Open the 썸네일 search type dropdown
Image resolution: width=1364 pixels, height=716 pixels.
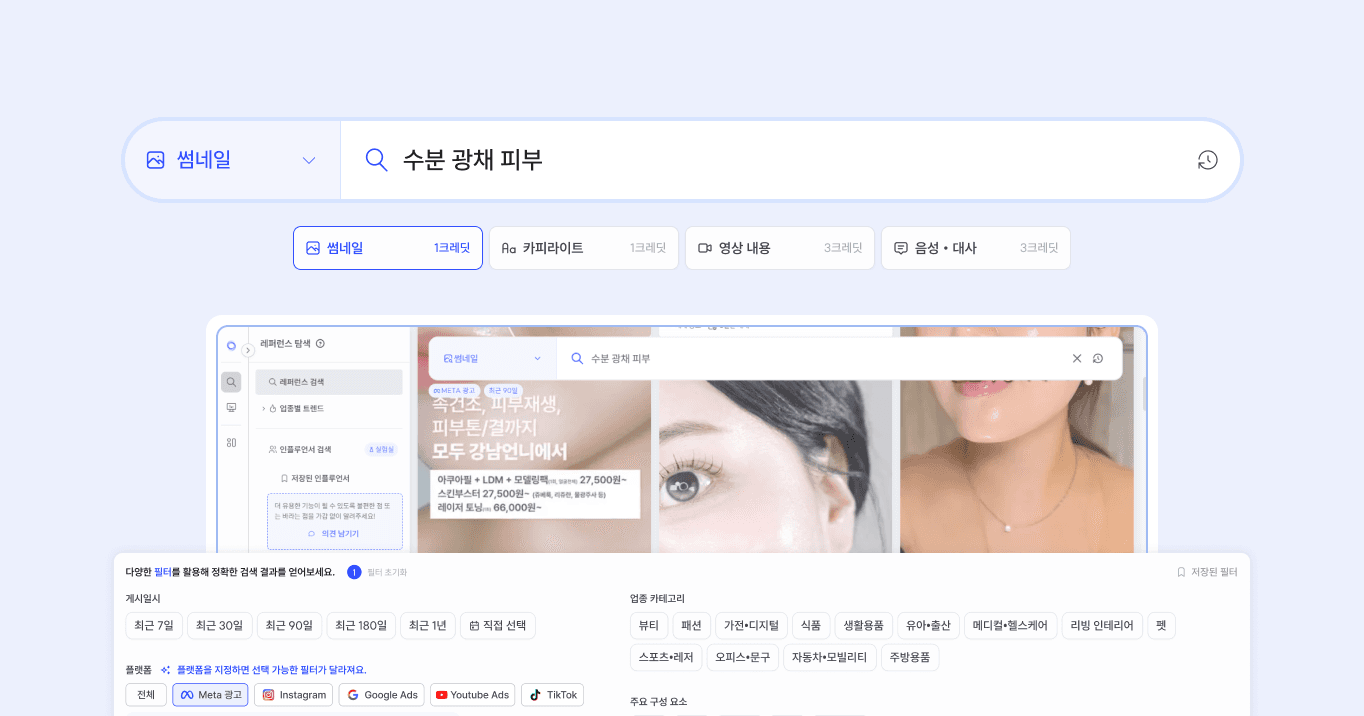pyautogui.click(x=232, y=160)
